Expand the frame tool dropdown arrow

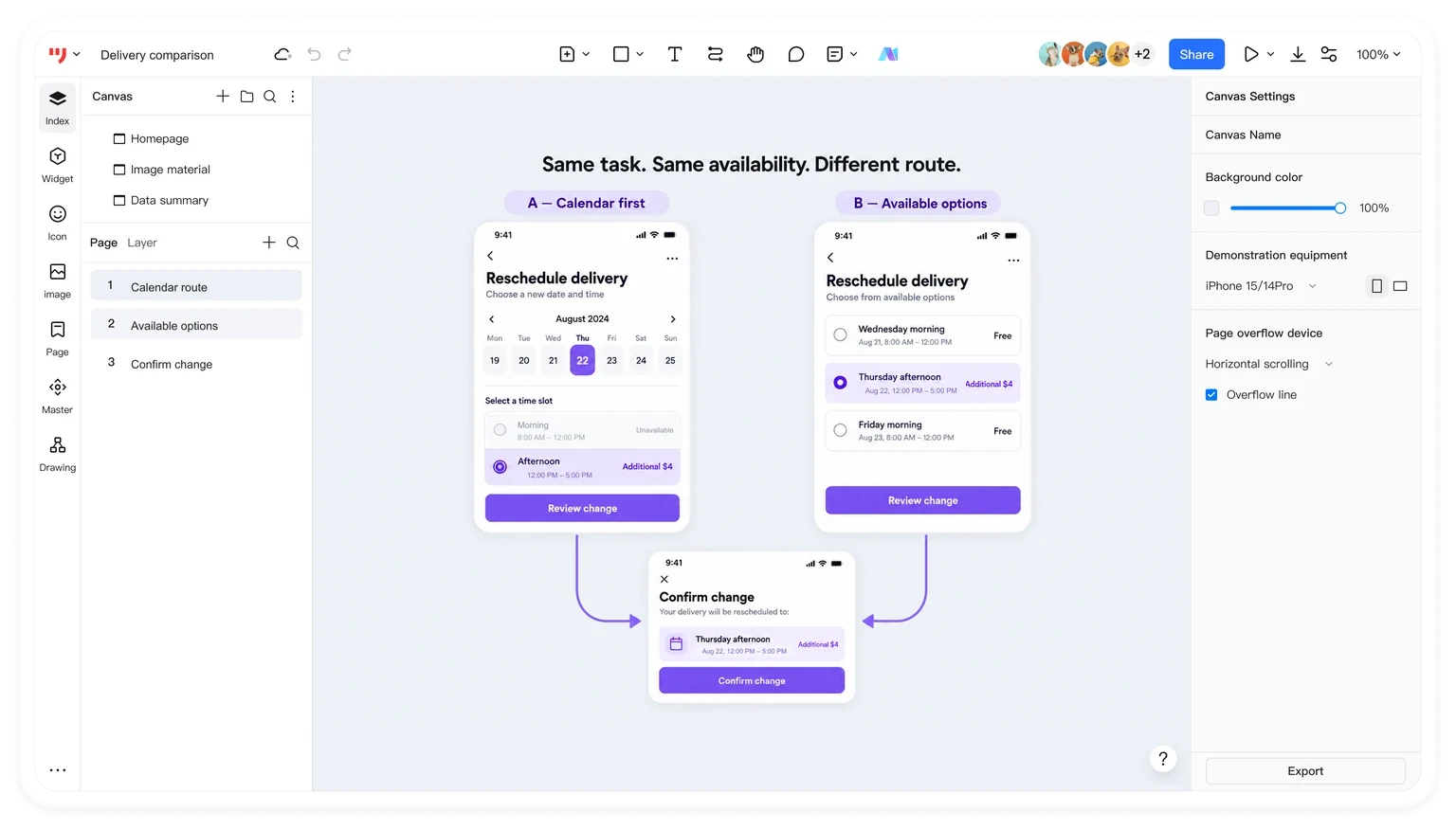[x=586, y=54]
